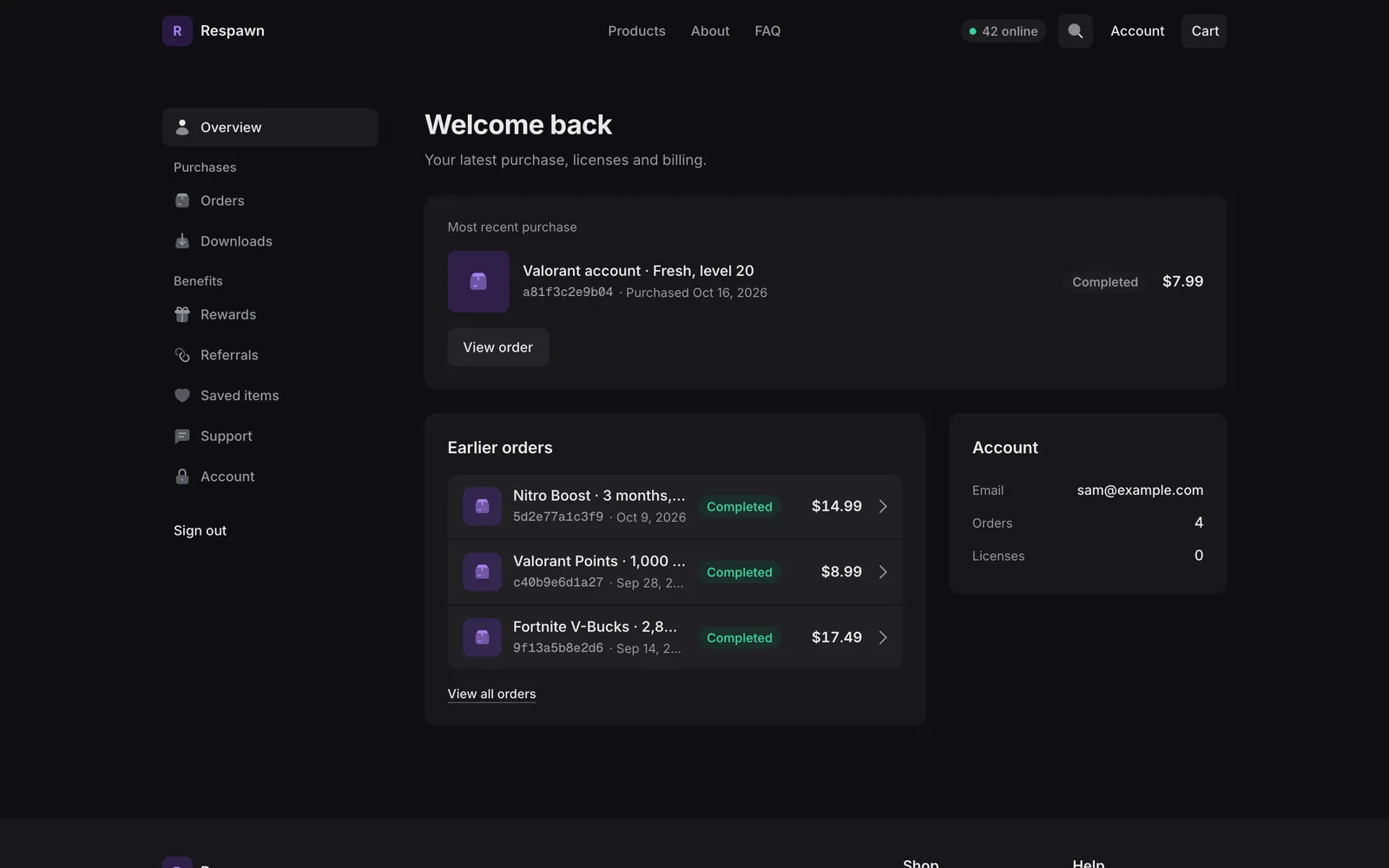Open the About nav item
The height and width of the screenshot is (868, 1389).
click(x=710, y=30)
